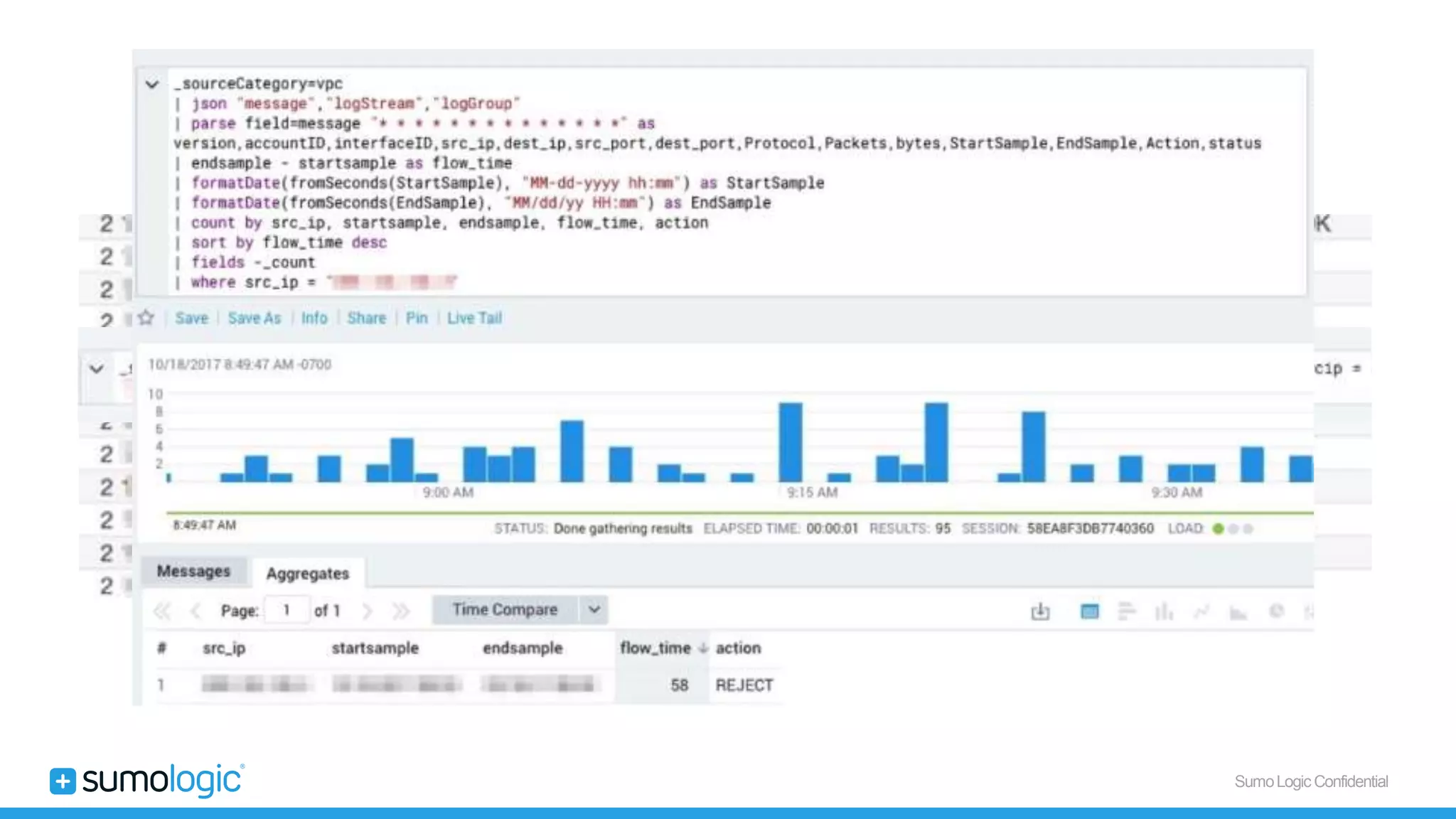Go to next results page arrow
Image resolution: width=1456 pixels, height=819 pixels.
pos(368,611)
